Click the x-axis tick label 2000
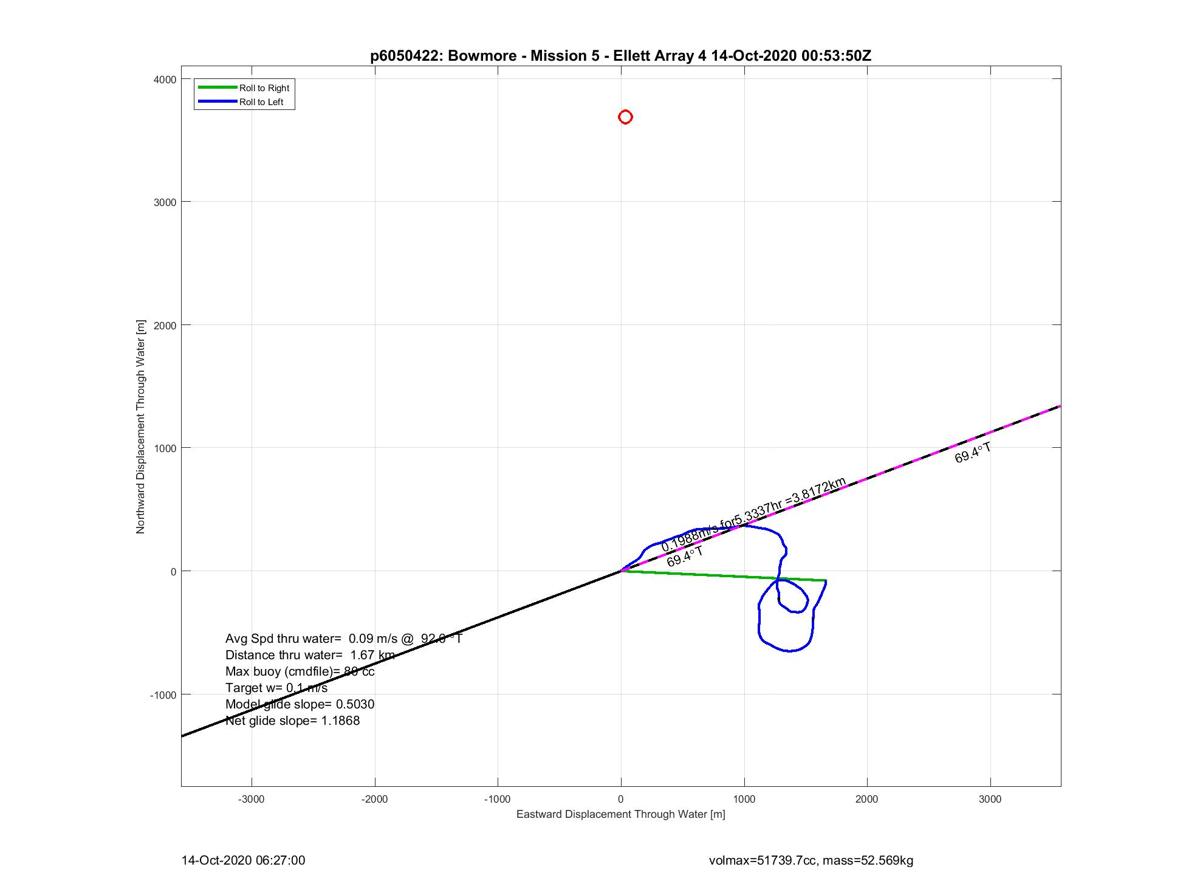This screenshot has width=1200, height=885. point(867,799)
